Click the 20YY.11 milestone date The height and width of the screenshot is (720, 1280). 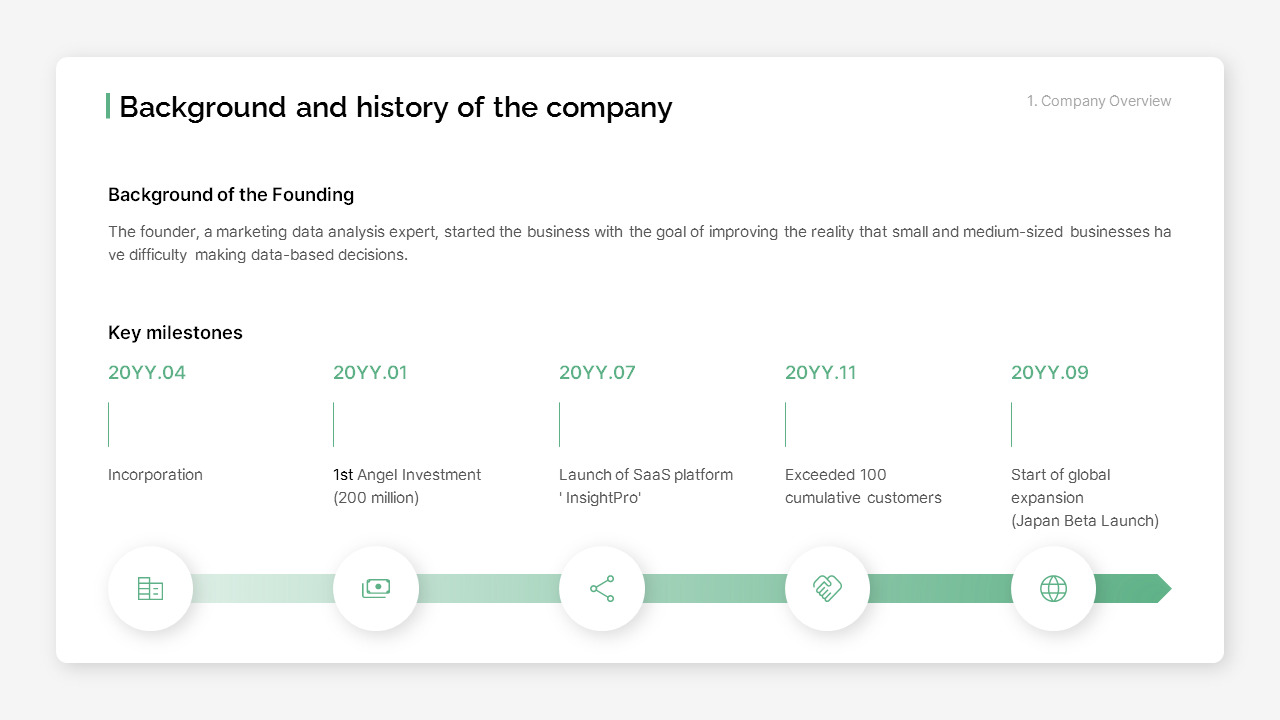821,373
